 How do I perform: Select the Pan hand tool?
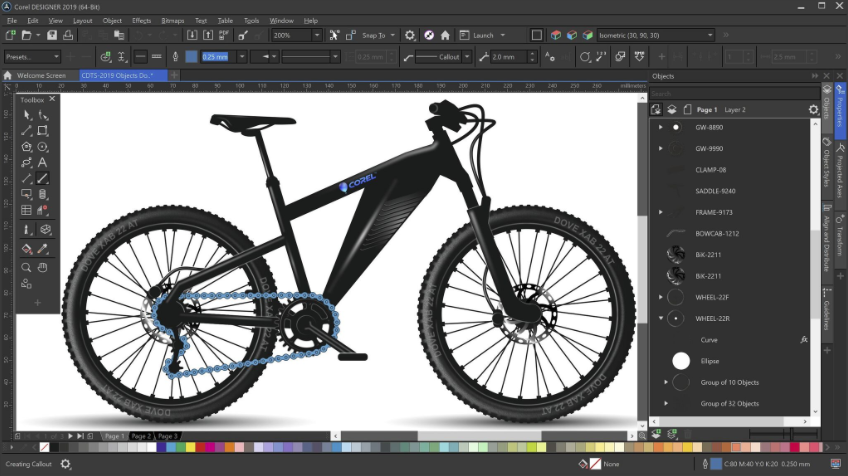(43, 268)
